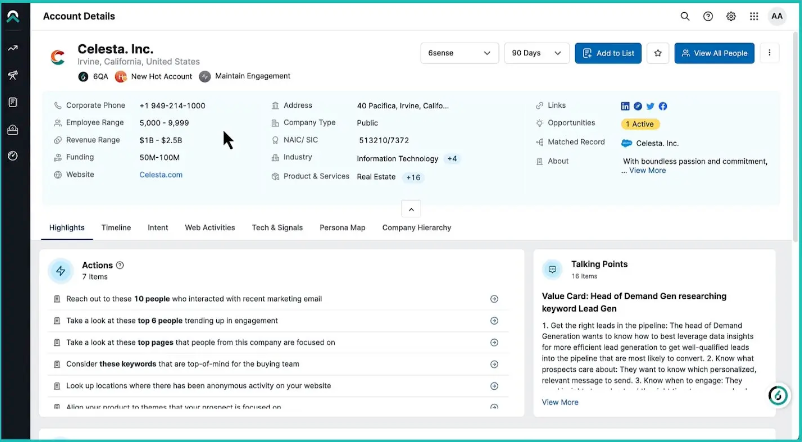Open the Celesta. Inc. matched Salesforce record
The width and height of the screenshot is (802, 442).
coord(657,143)
